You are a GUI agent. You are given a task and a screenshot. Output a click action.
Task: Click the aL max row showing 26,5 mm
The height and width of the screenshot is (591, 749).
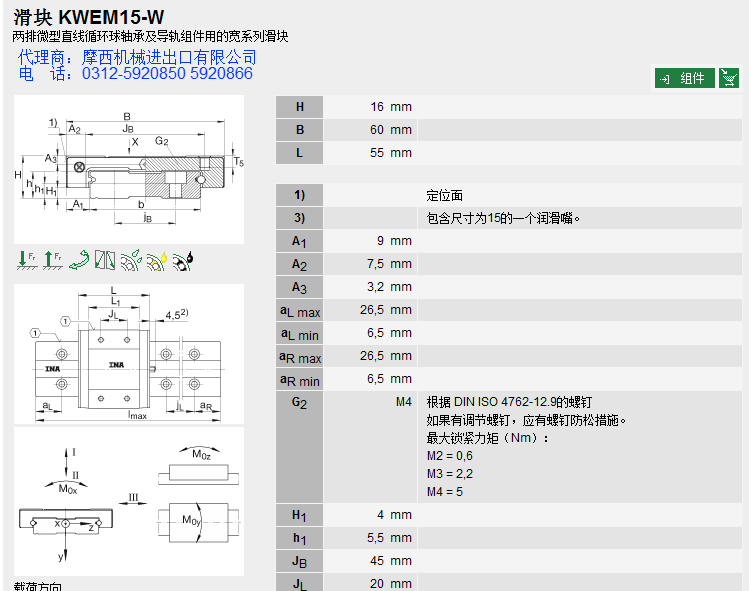[x=510, y=310]
